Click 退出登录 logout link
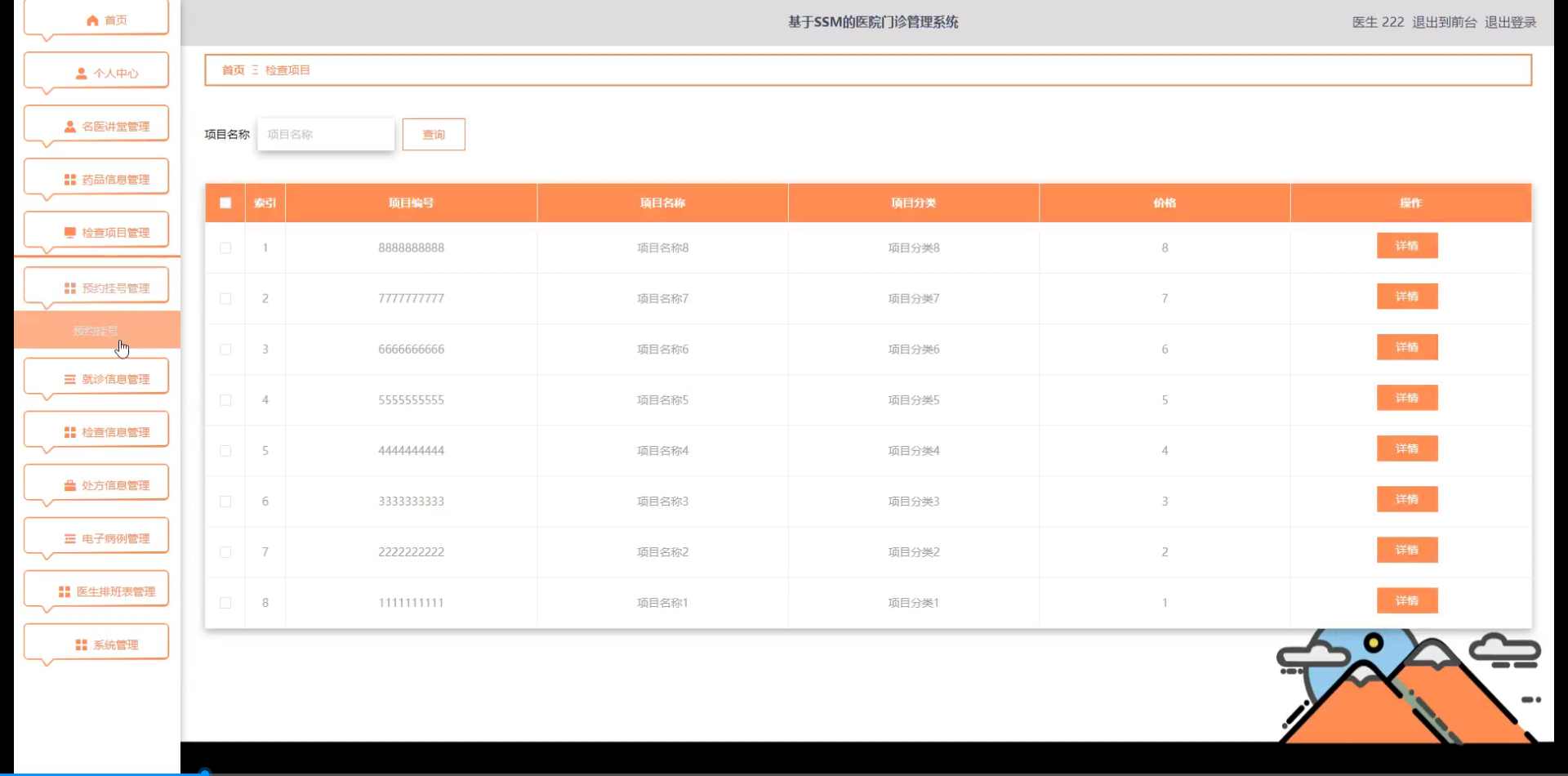Screen dimensions: 1568x776 tap(1511, 22)
